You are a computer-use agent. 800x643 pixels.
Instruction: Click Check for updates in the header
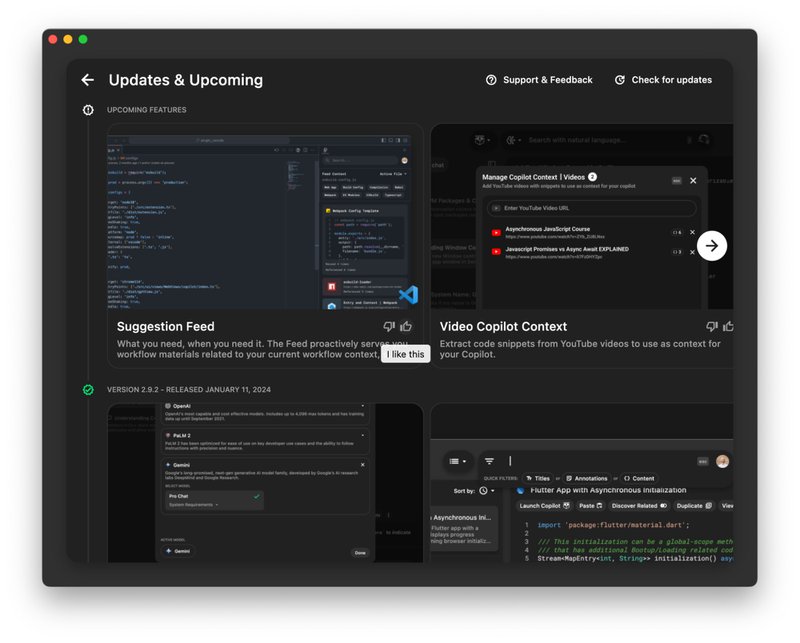[x=666, y=80]
